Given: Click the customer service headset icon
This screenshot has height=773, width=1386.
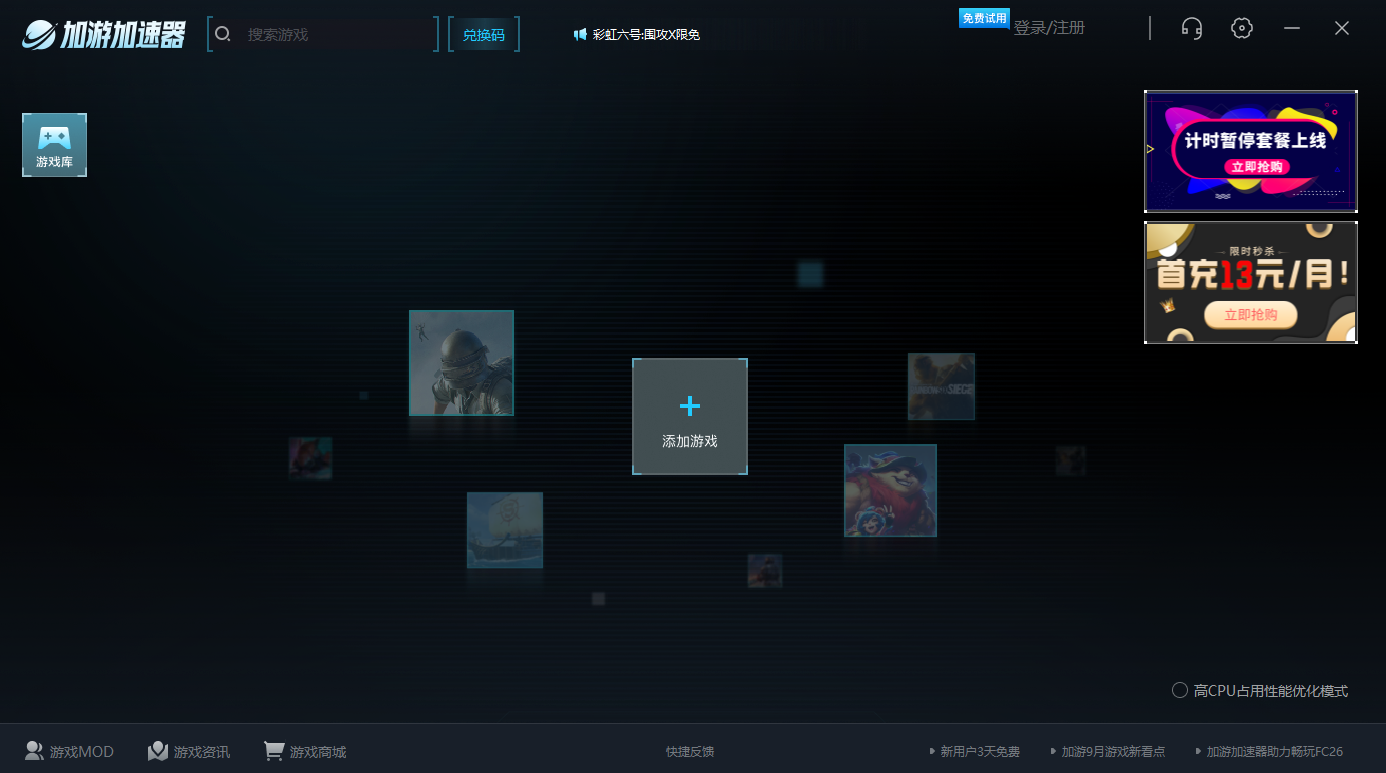Looking at the screenshot, I should point(1191,28).
